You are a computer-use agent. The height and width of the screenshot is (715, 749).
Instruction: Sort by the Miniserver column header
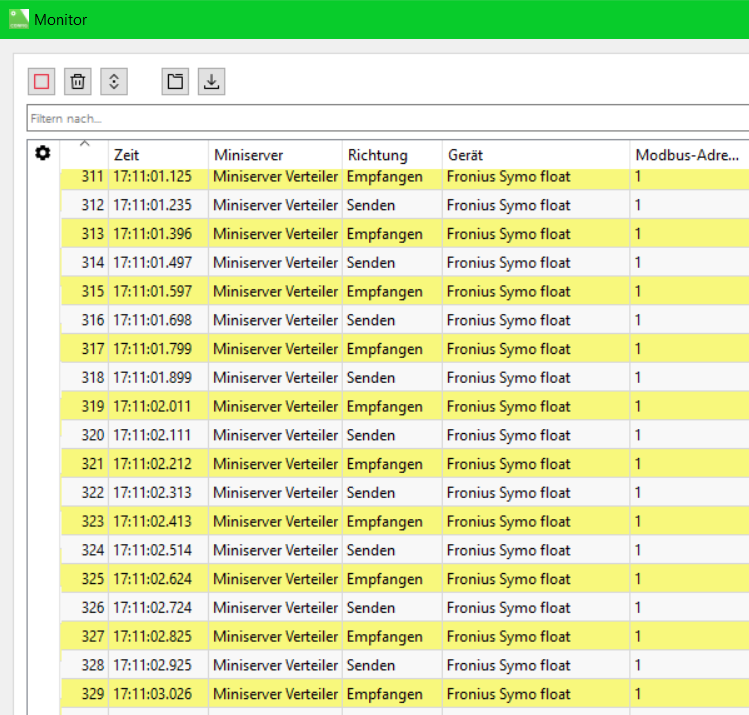click(x=248, y=155)
